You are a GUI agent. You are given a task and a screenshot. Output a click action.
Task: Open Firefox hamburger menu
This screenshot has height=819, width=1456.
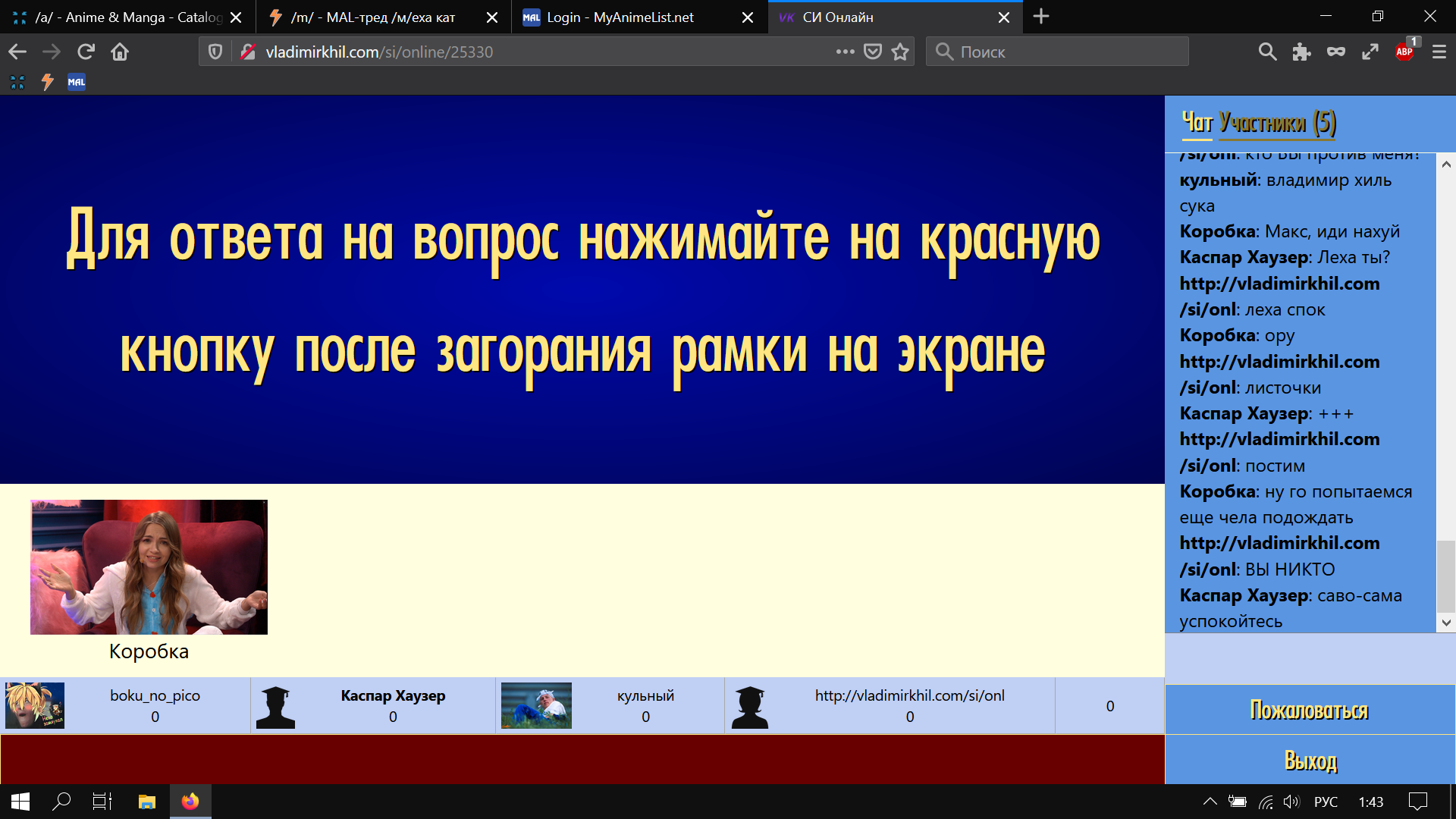pyautogui.click(x=1439, y=52)
